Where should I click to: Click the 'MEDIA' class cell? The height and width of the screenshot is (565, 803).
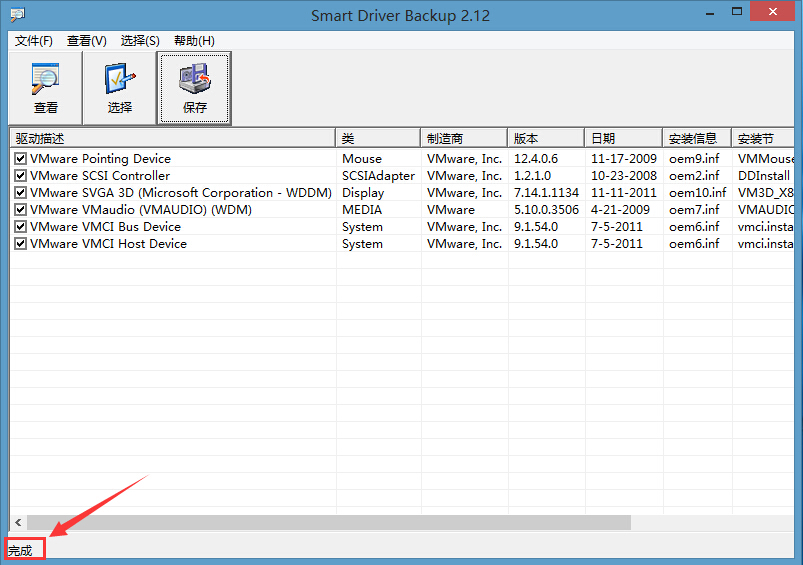[x=362, y=210]
